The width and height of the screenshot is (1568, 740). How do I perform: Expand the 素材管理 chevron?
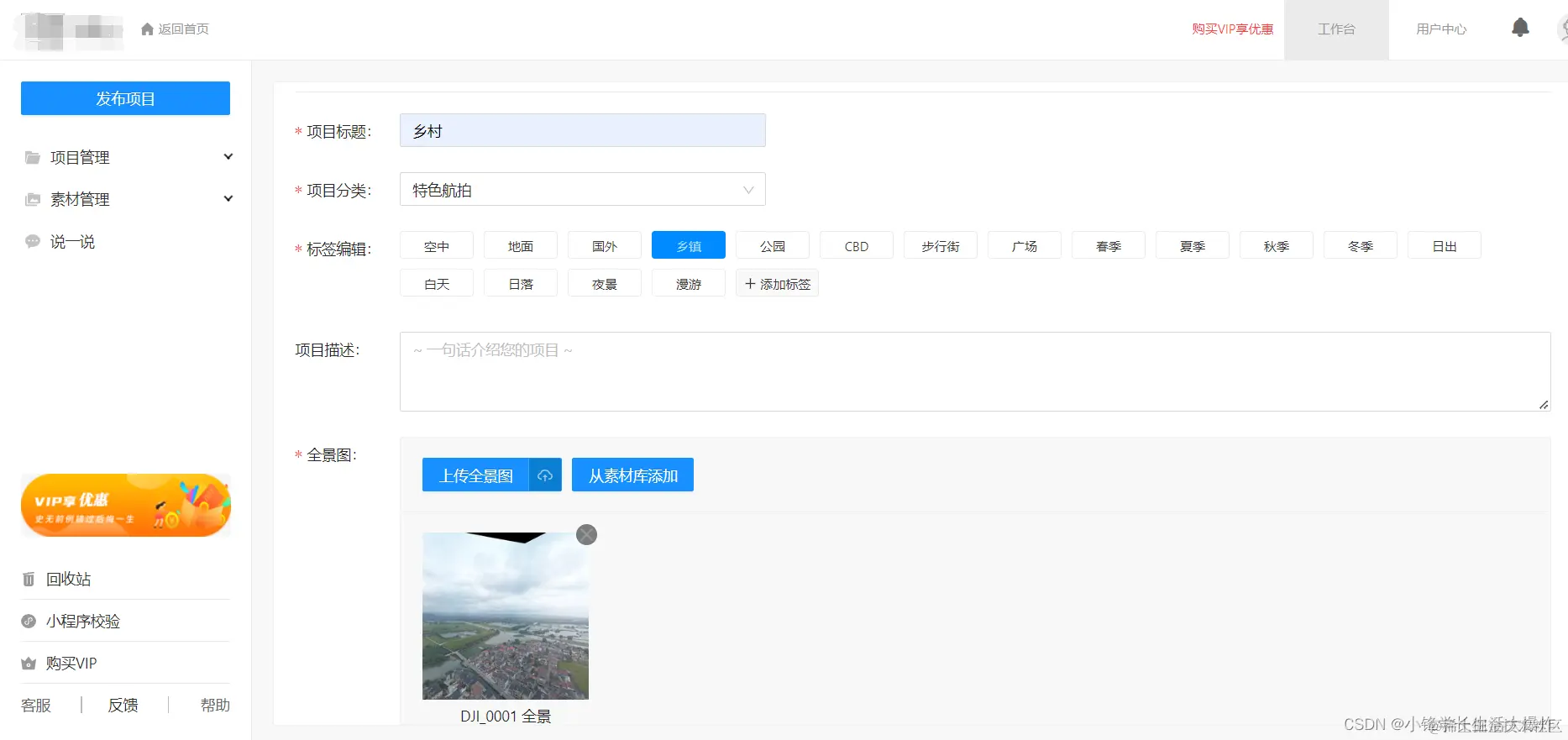coord(228,198)
